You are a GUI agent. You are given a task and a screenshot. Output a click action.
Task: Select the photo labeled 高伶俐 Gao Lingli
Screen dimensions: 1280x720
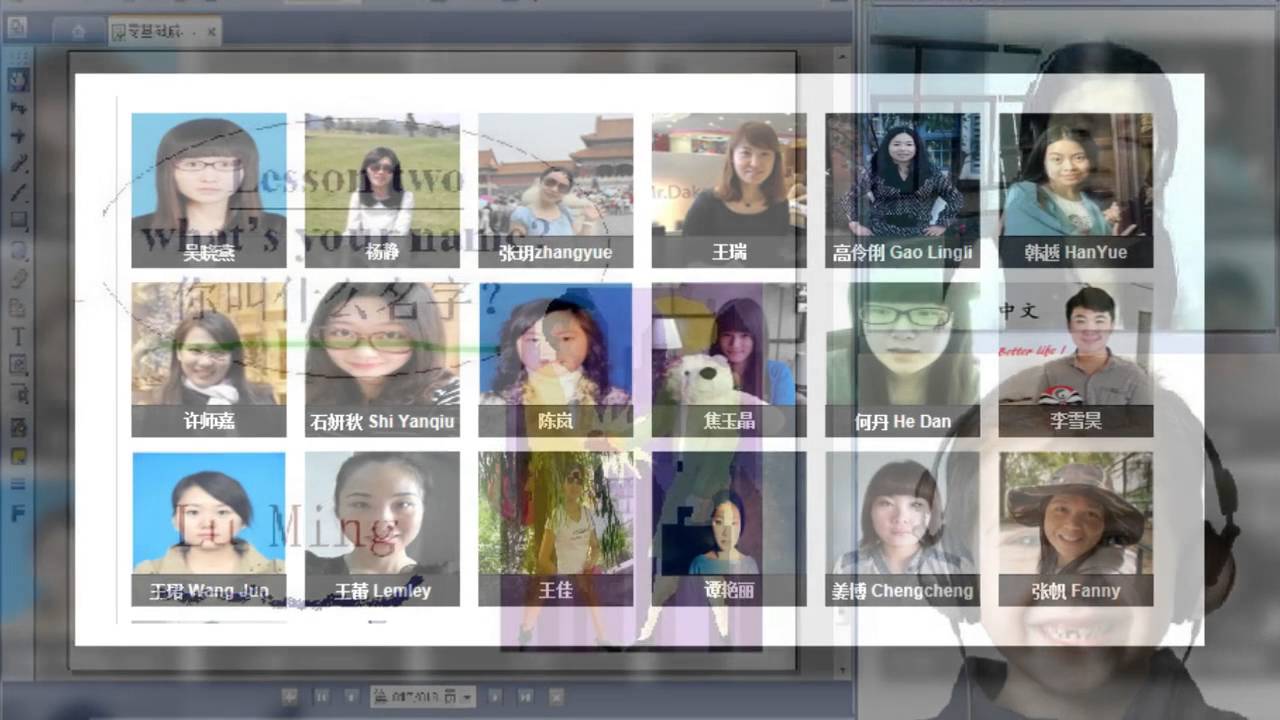(902, 190)
